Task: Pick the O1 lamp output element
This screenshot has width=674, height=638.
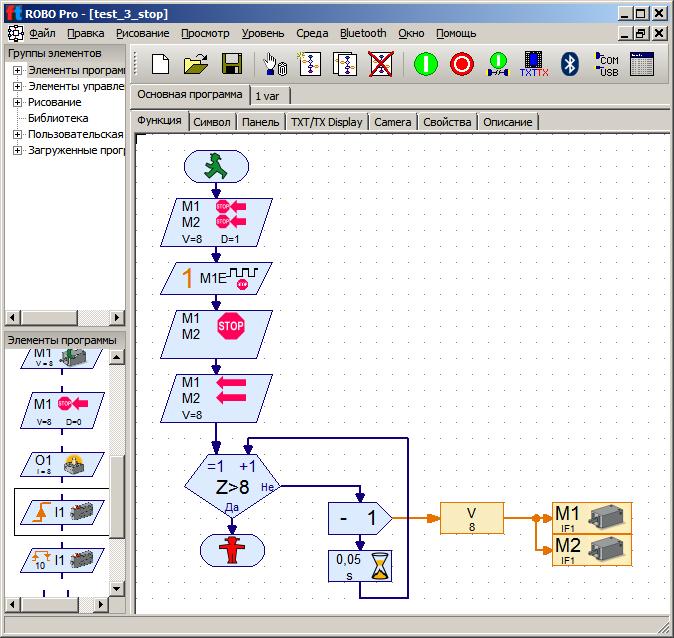Action: click(x=62, y=464)
